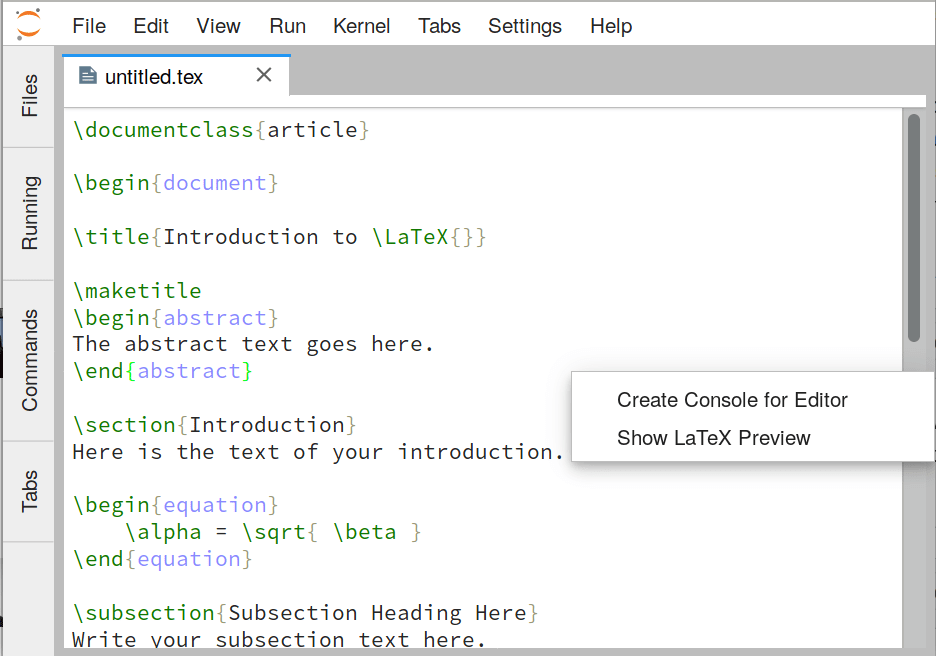
Task: Show the Files sidebar panel
Action: pos(29,96)
